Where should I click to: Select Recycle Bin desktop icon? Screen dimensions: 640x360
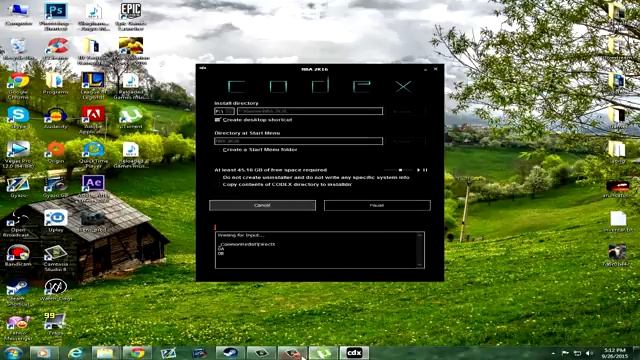point(18,49)
